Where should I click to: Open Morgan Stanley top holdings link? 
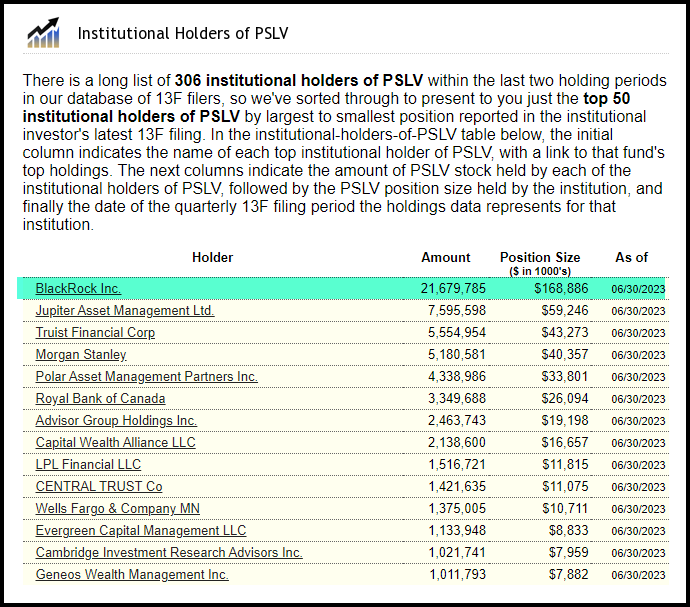coord(81,354)
